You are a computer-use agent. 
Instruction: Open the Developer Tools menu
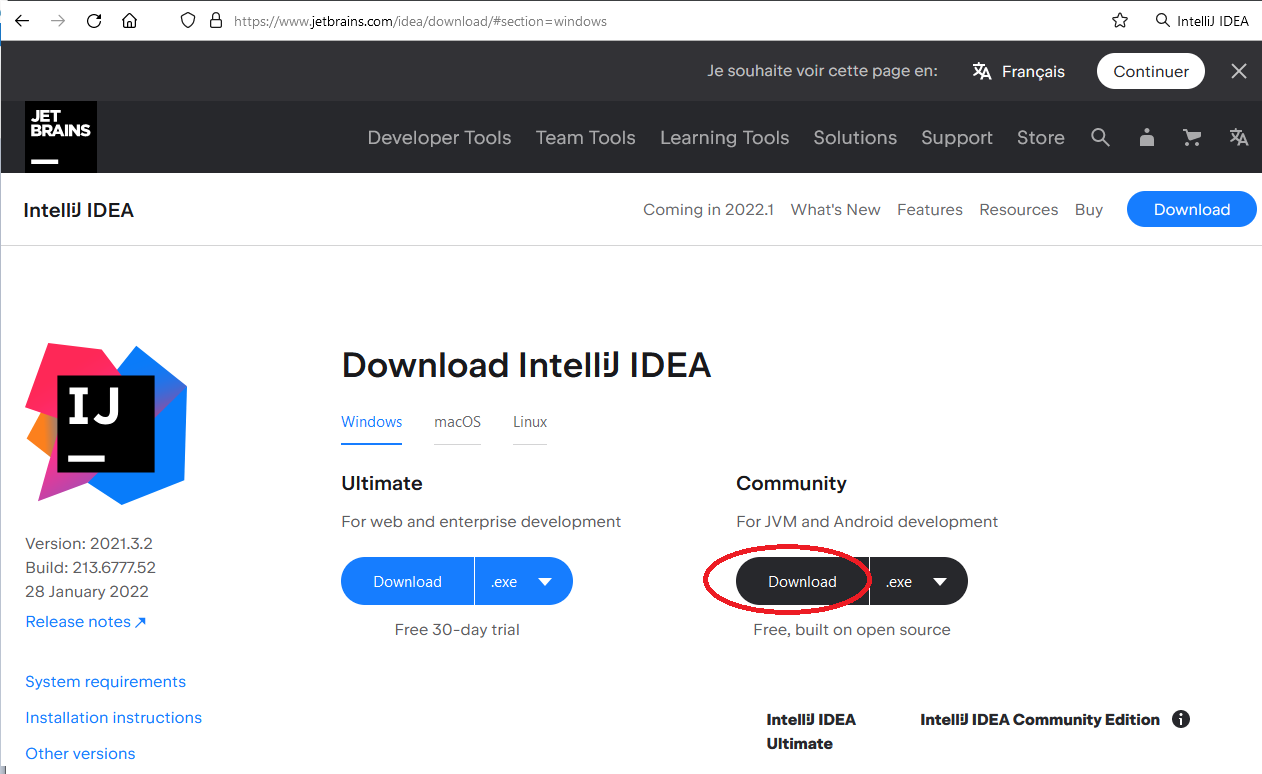(439, 138)
